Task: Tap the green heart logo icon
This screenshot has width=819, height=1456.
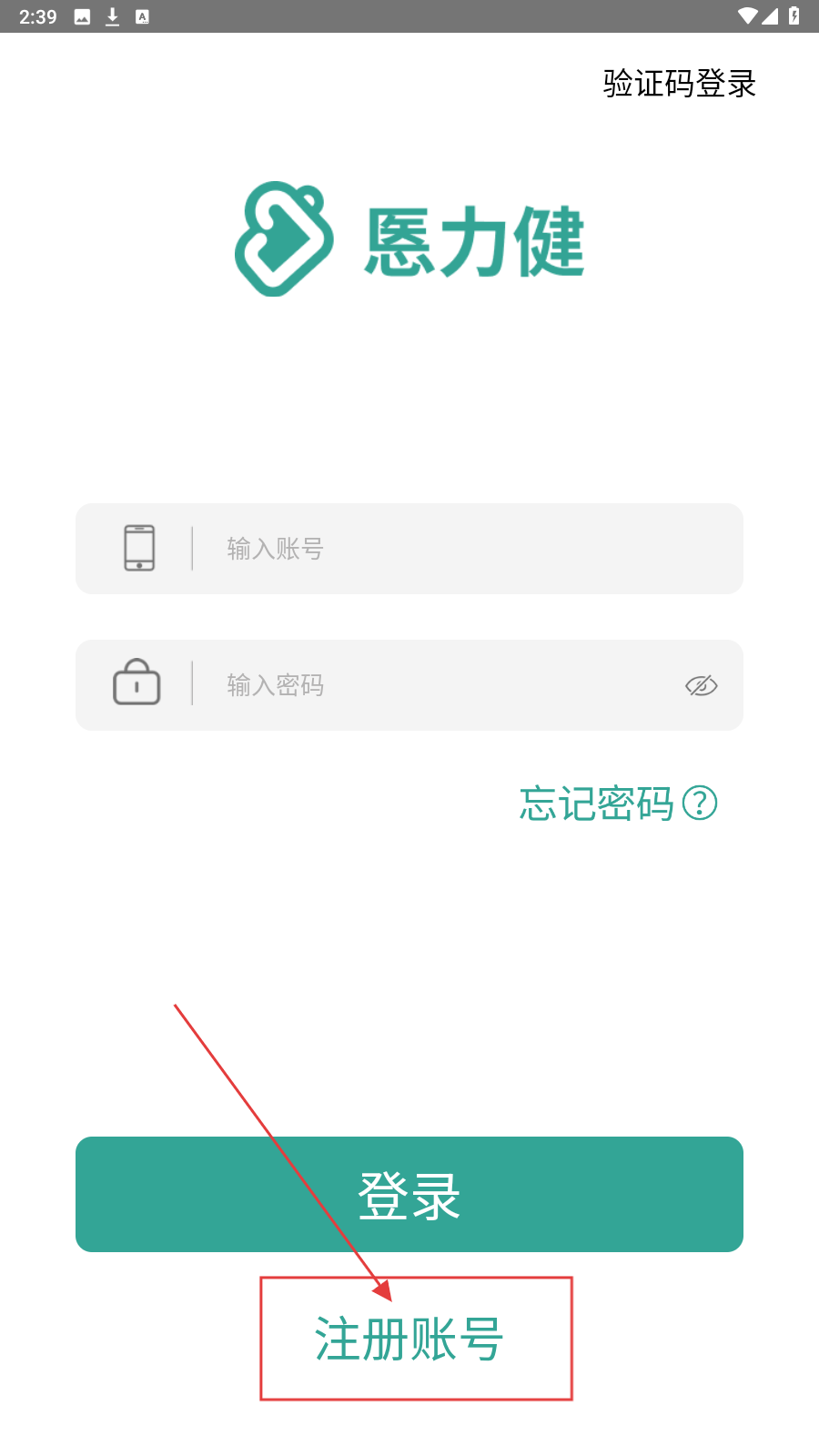Action: 284,238
